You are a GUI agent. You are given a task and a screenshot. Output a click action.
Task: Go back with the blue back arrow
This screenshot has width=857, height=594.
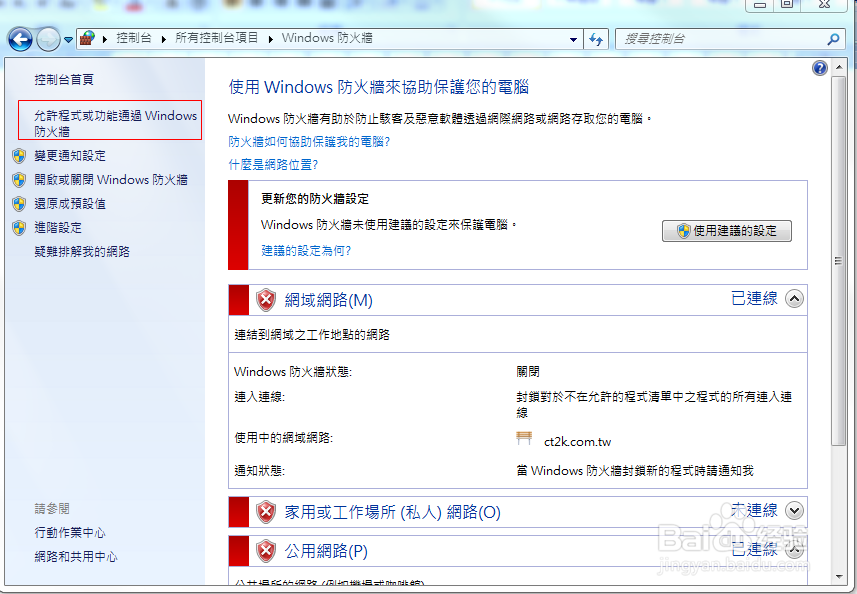tap(20, 39)
